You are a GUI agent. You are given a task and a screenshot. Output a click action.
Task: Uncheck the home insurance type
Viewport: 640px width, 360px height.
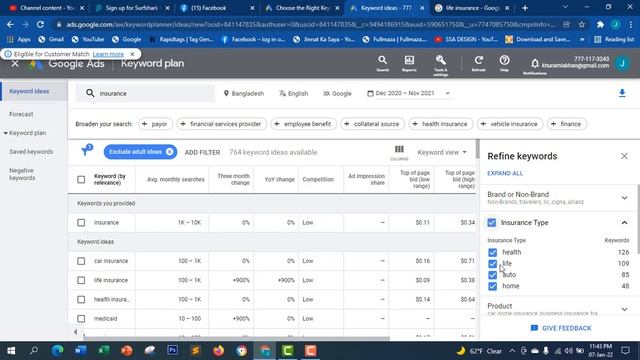[493, 286]
